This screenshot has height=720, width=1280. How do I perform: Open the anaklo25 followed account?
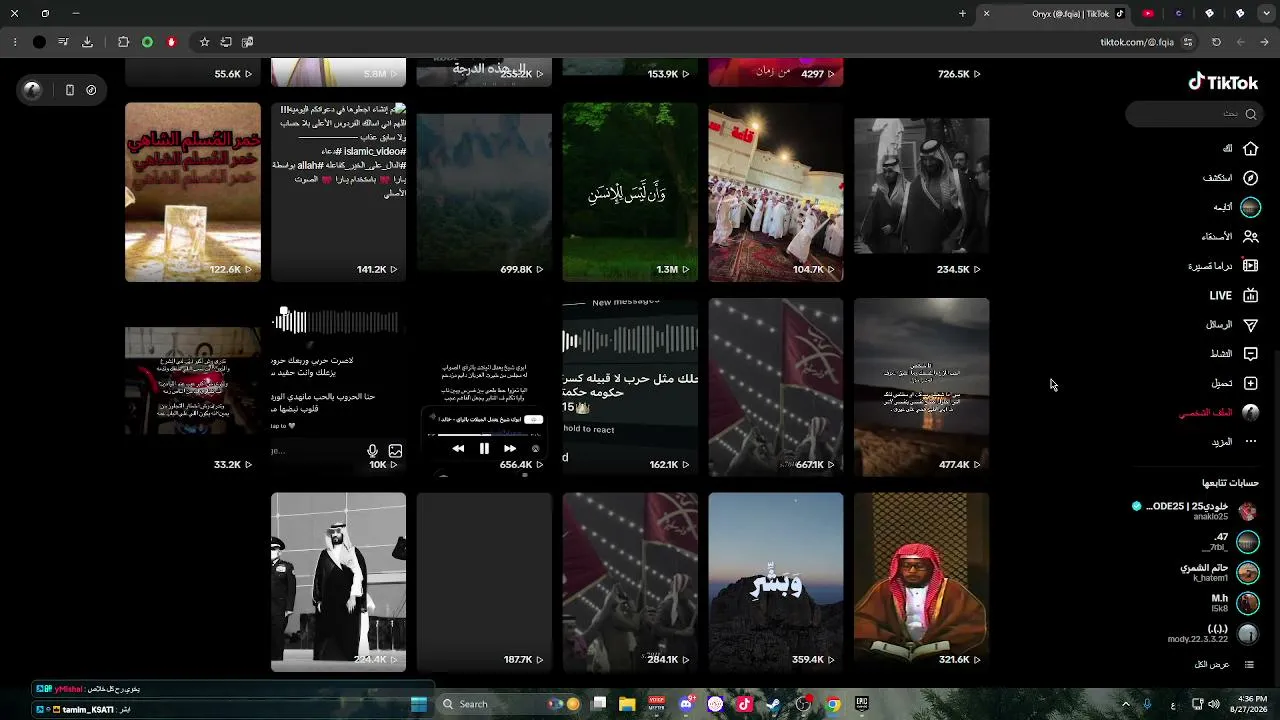1194,511
